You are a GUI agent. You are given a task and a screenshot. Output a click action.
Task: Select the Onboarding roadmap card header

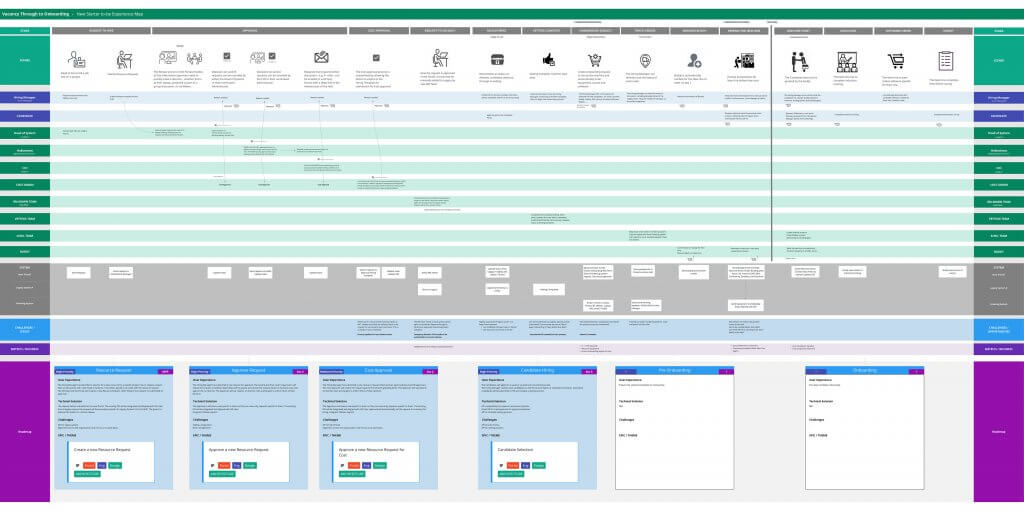point(865,371)
